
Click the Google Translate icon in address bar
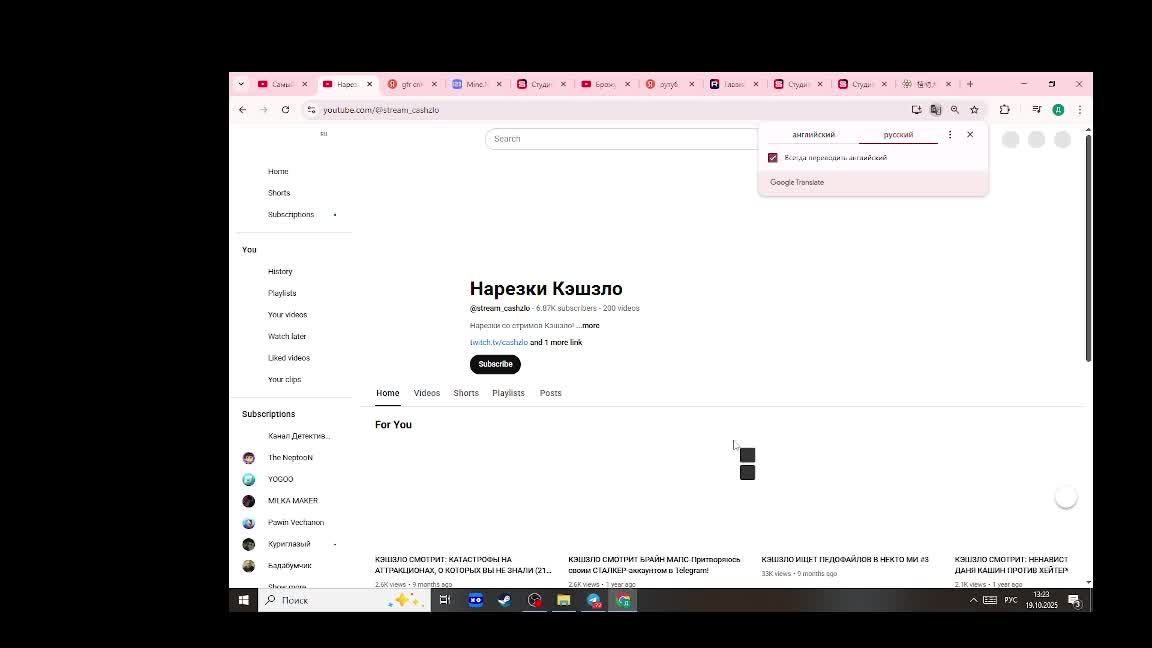(935, 109)
